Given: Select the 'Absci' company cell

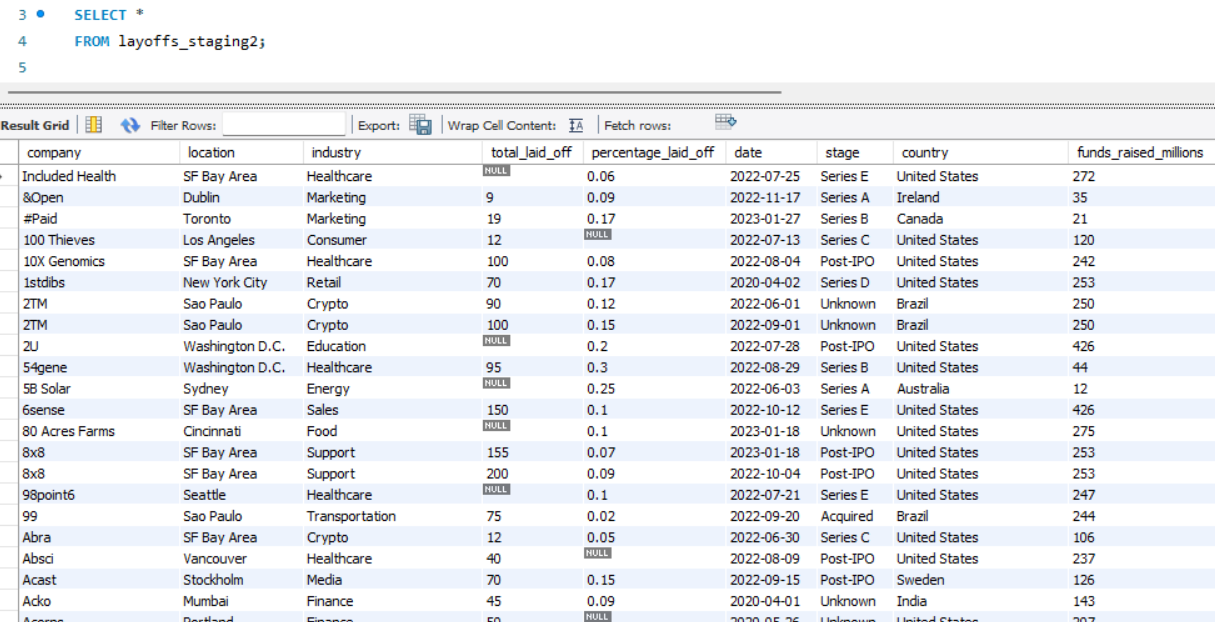Looking at the screenshot, I should [99, 559].
